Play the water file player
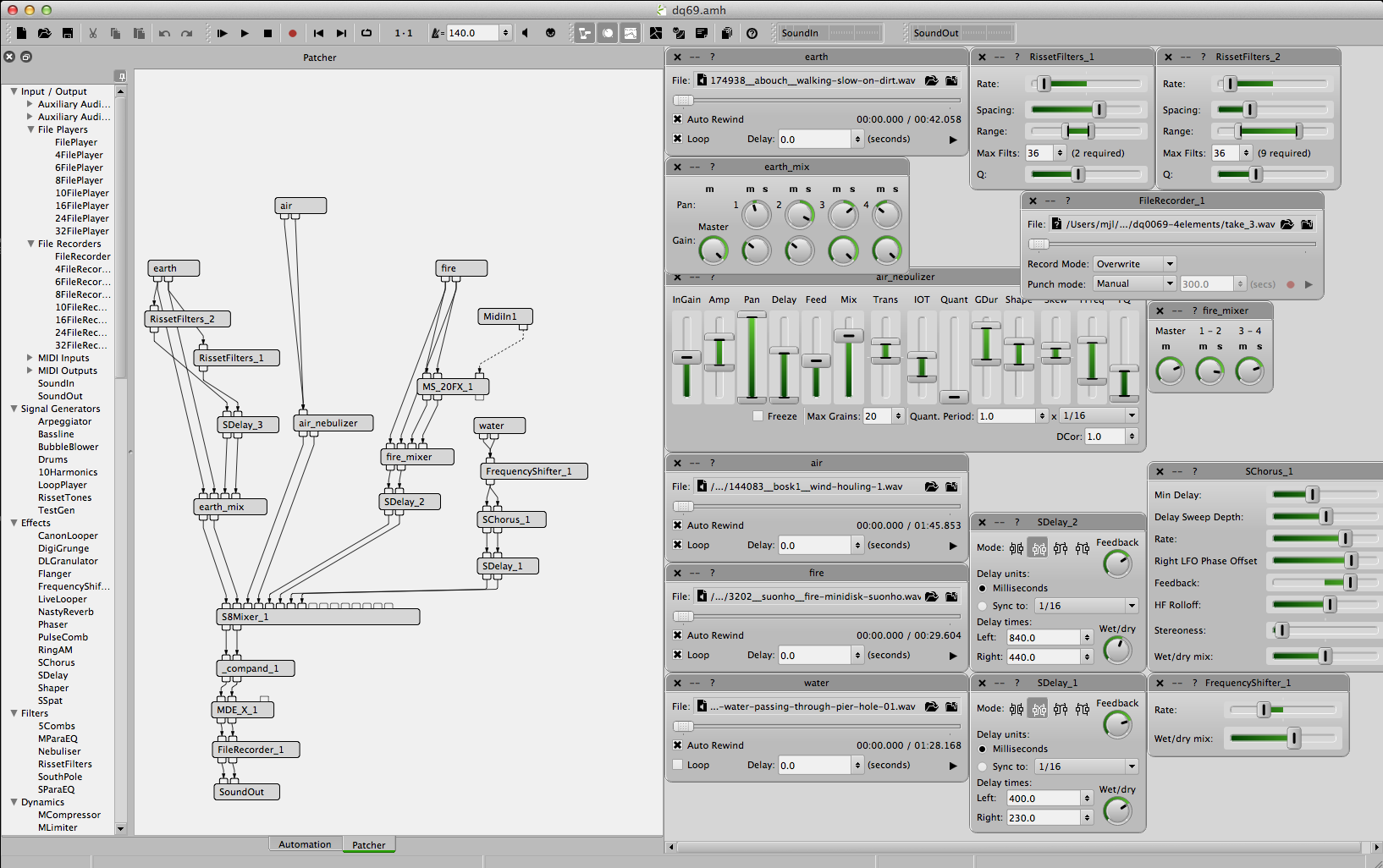1383x868 pixels. [x=953, y=766]
